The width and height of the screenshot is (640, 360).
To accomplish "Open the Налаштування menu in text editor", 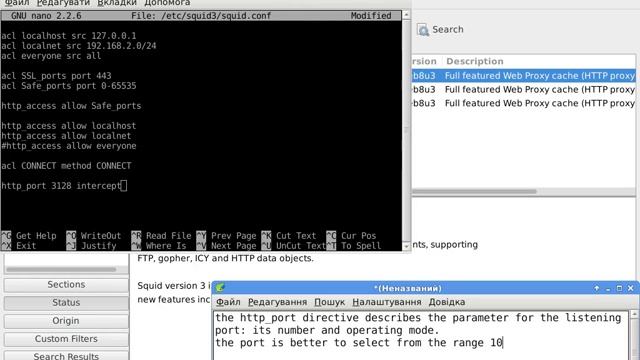I will coord(387,302).
